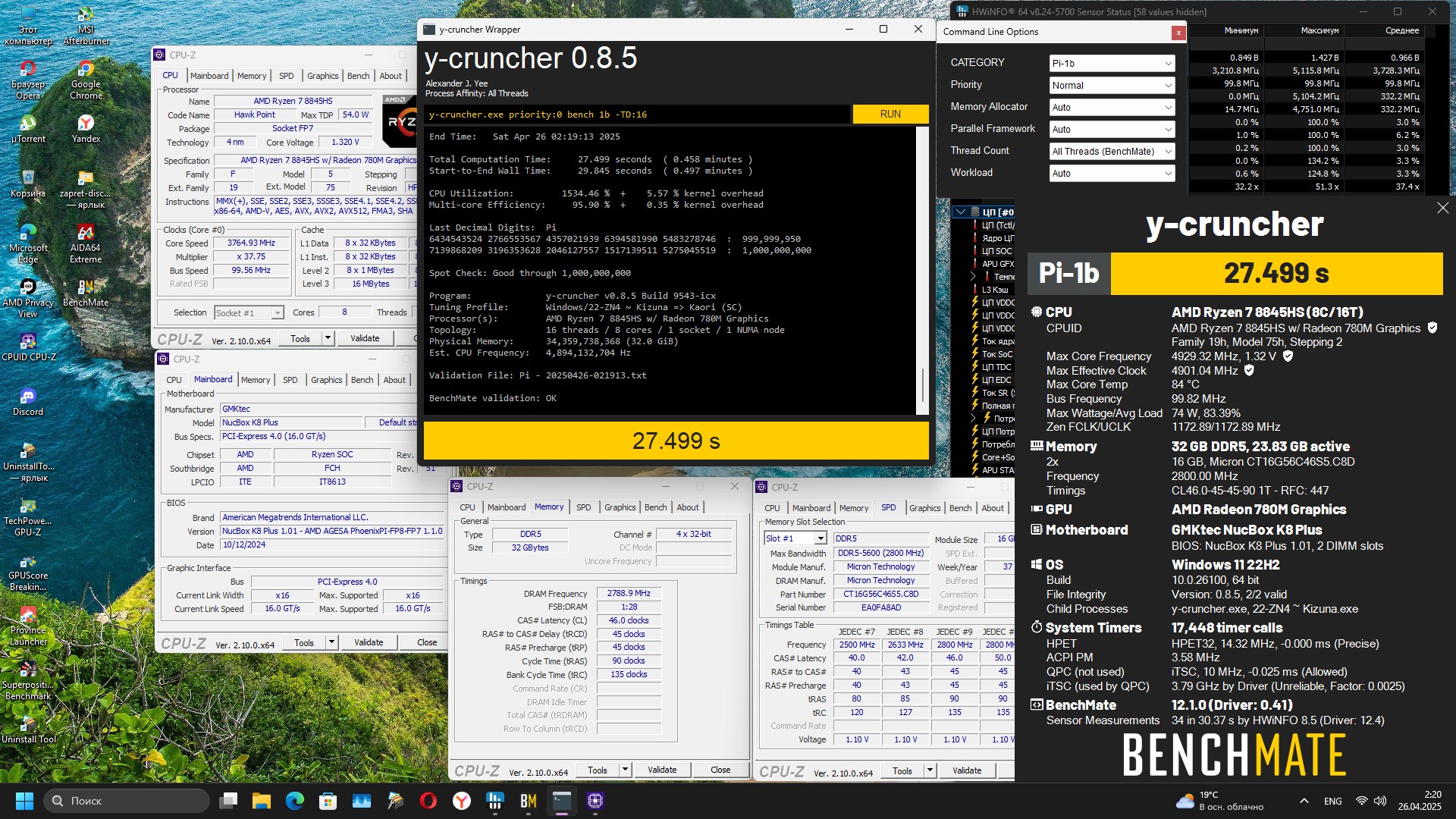
Task: Open the Priority dropdown set to Normal
Action: pyautogui.click(x=1112, y=85)
